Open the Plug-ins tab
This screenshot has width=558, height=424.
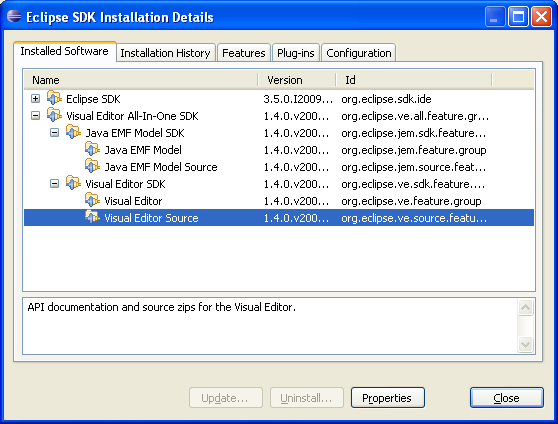point(296,53)
